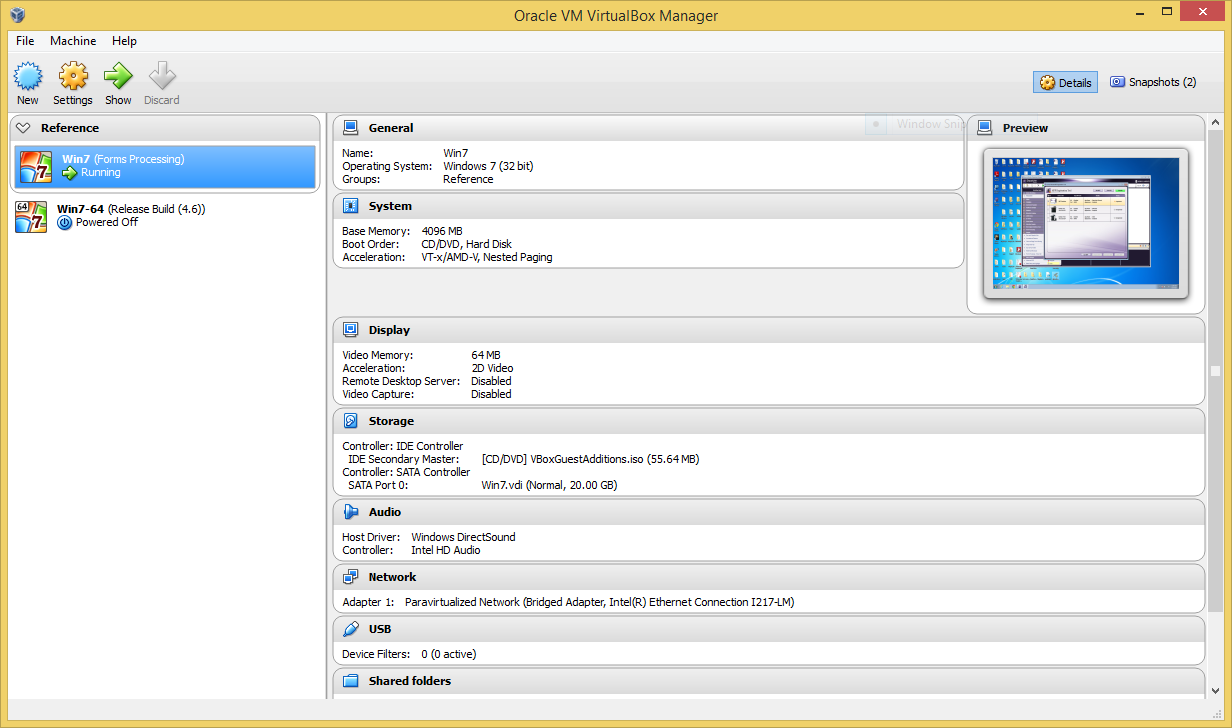Open the Network settings header link

pos(392,577)
